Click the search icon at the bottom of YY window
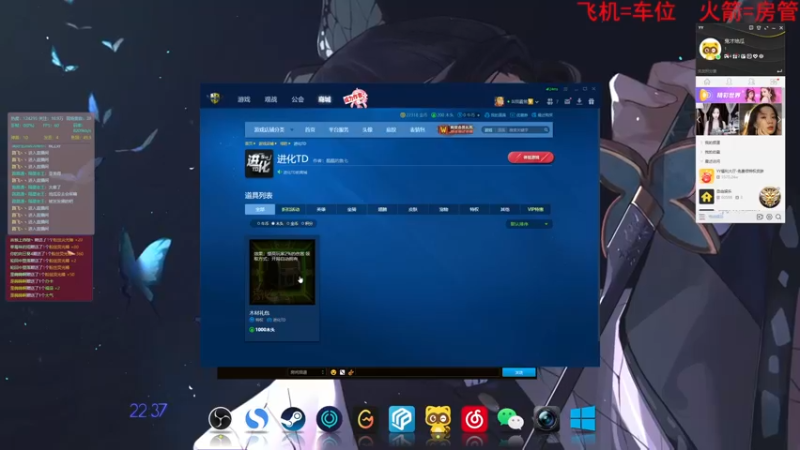Viewport: 800px width, 450px height. (778, 217)
